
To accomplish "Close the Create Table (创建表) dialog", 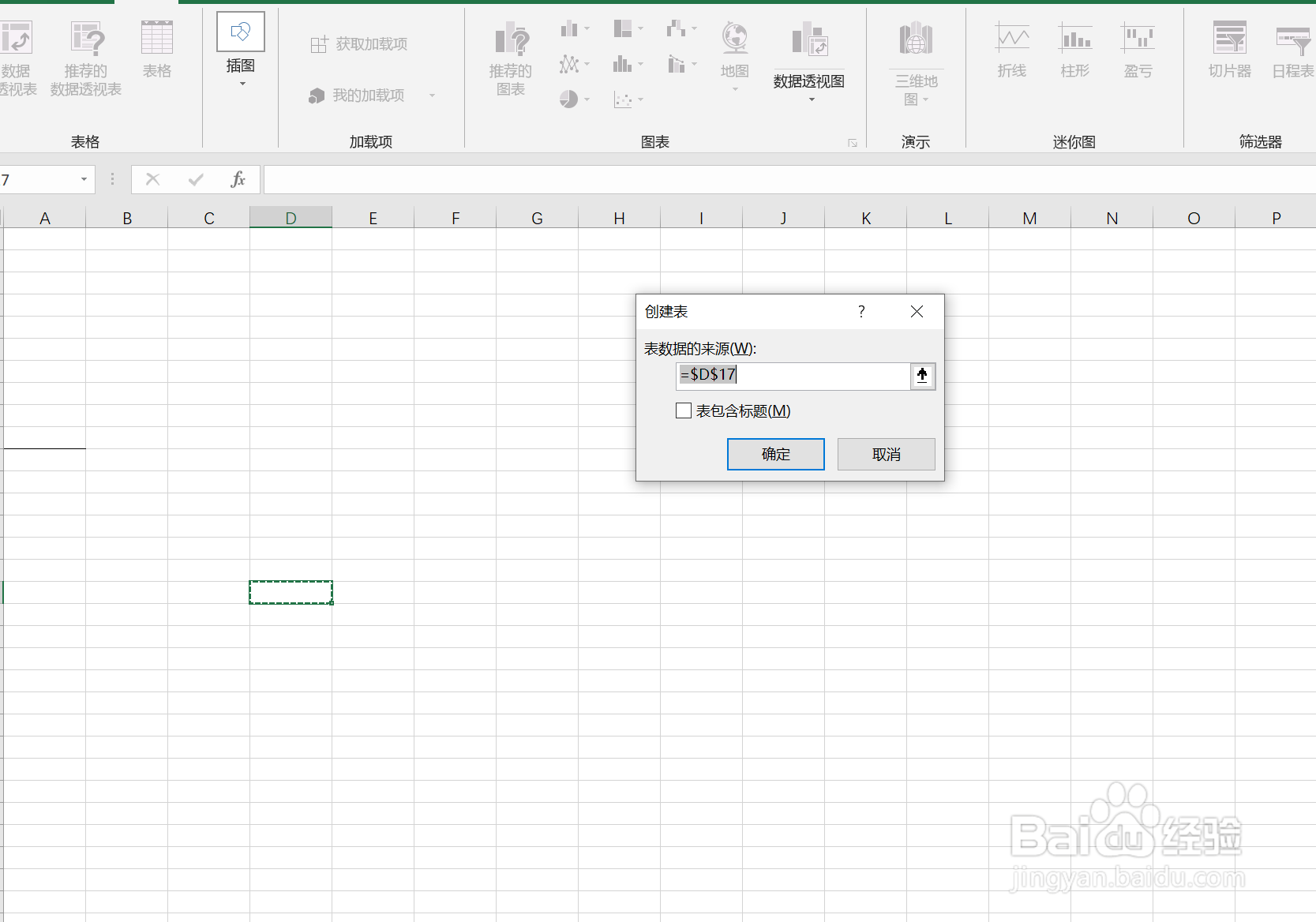I will pos(917,312).
